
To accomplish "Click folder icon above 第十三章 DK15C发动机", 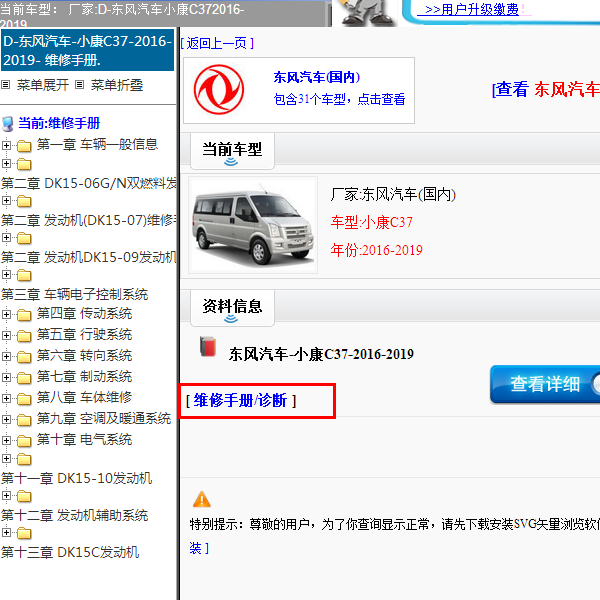I will 24,533.
